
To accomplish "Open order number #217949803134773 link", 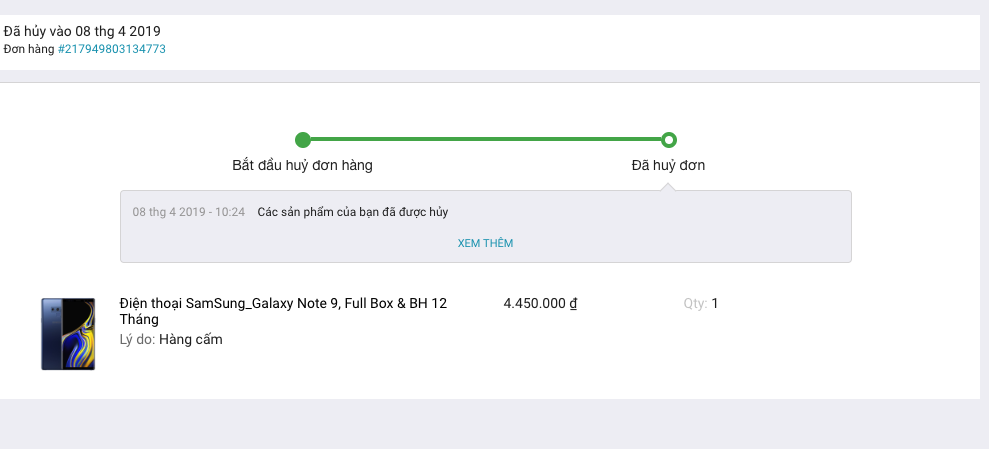I will click(112, 49).
